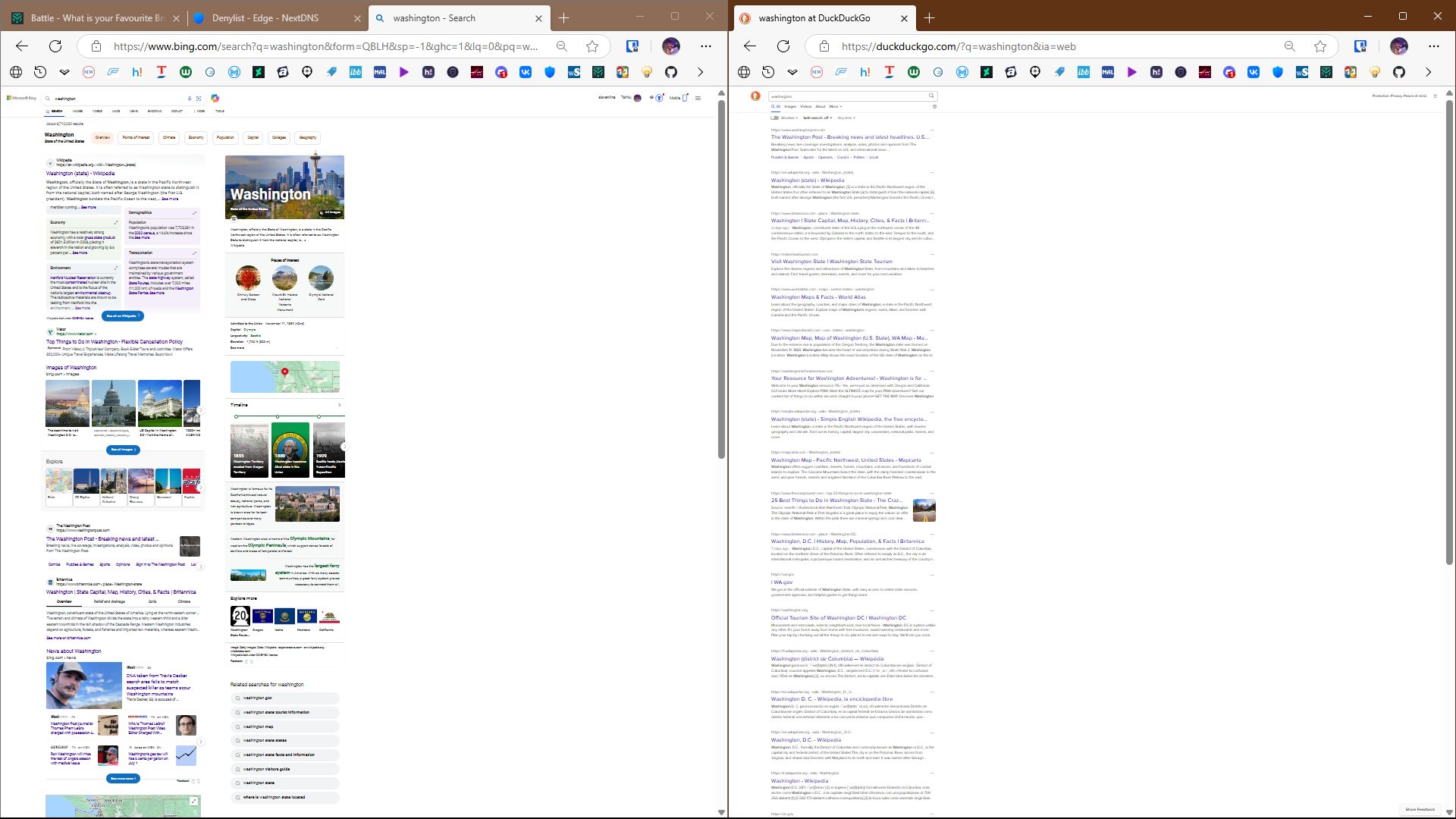Select the Climate chip on Bing
The width and height of the screenshot is (1456, 819).
169,138
